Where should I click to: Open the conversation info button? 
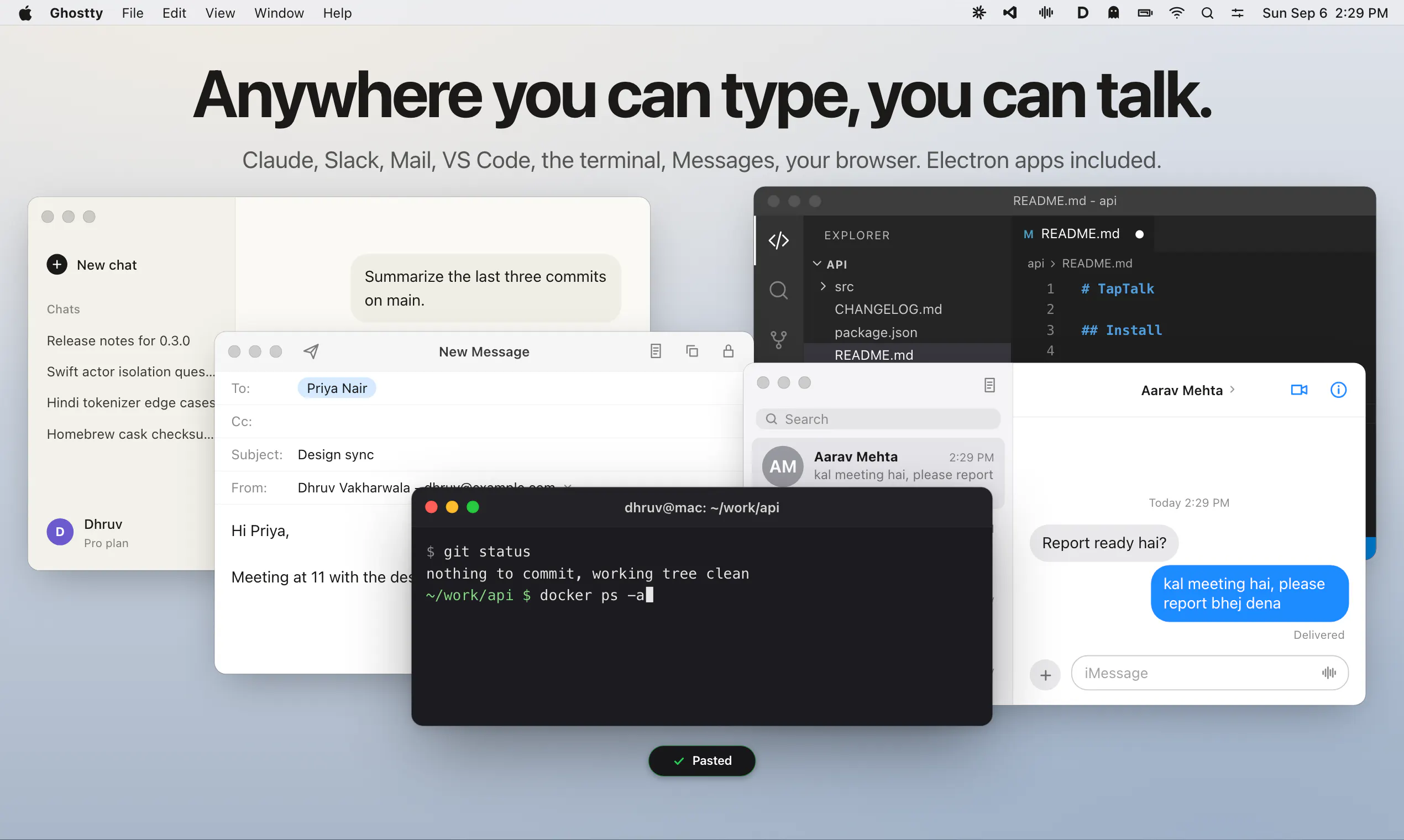(x=1338, y=390)
